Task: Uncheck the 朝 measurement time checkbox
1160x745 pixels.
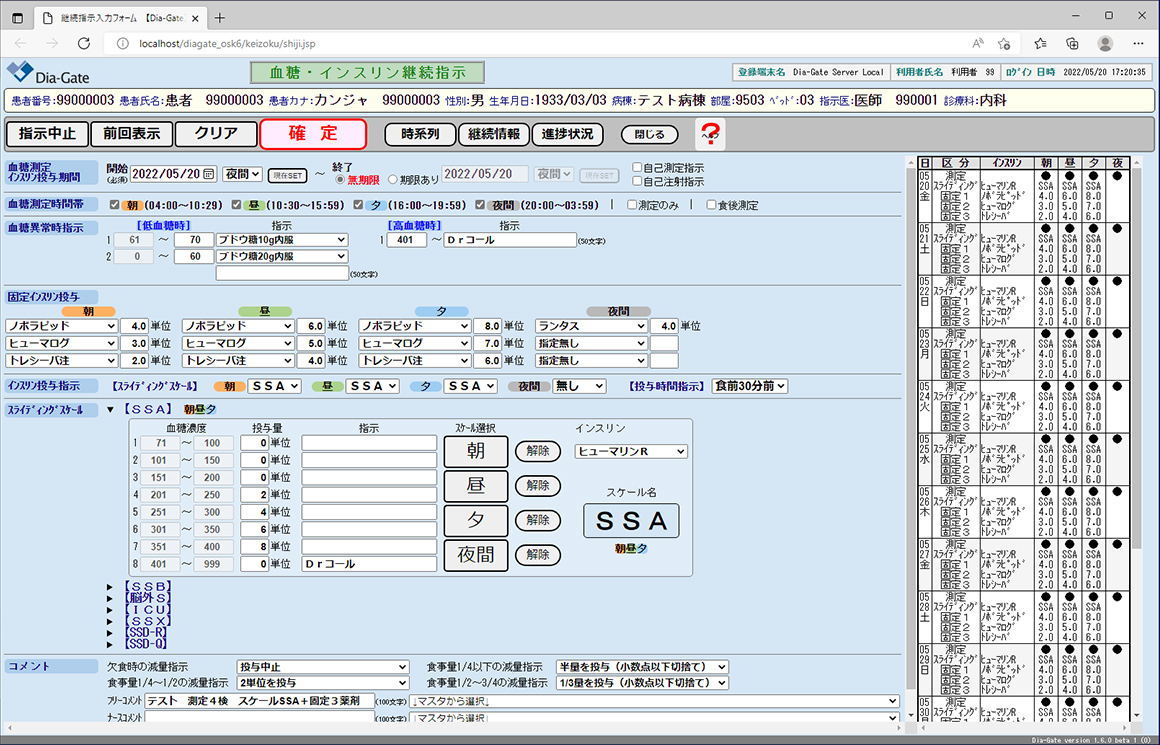Action: (114, 205)
